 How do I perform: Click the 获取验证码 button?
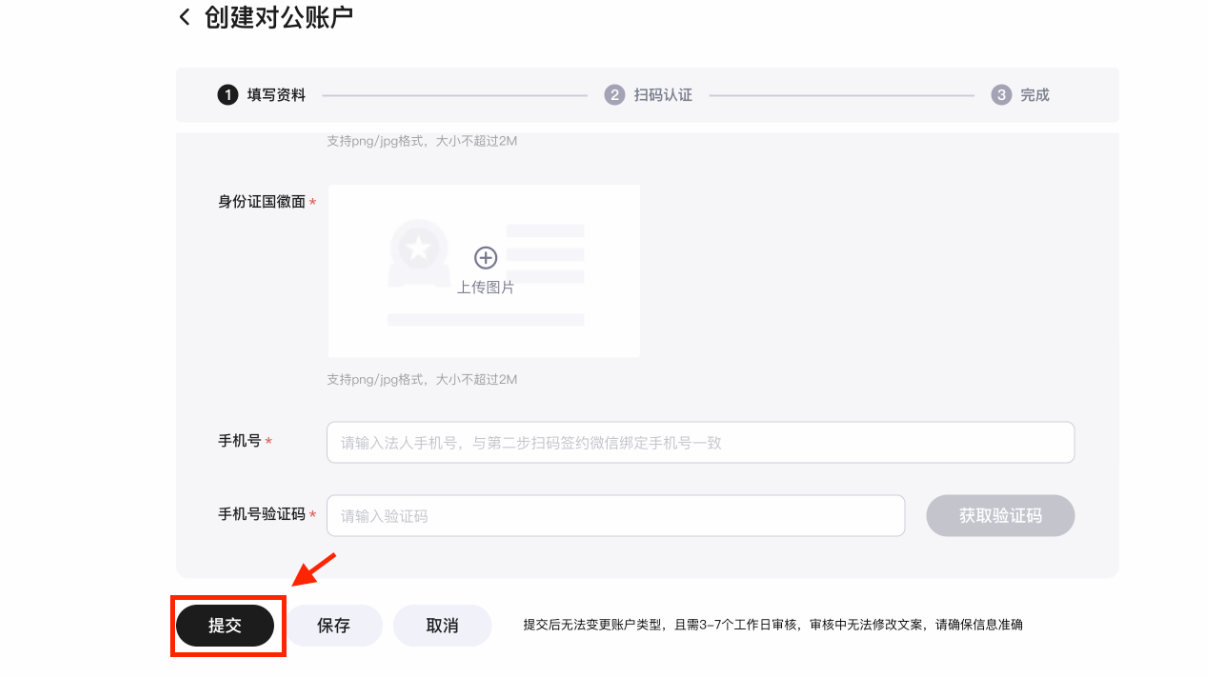[1000, 516]
